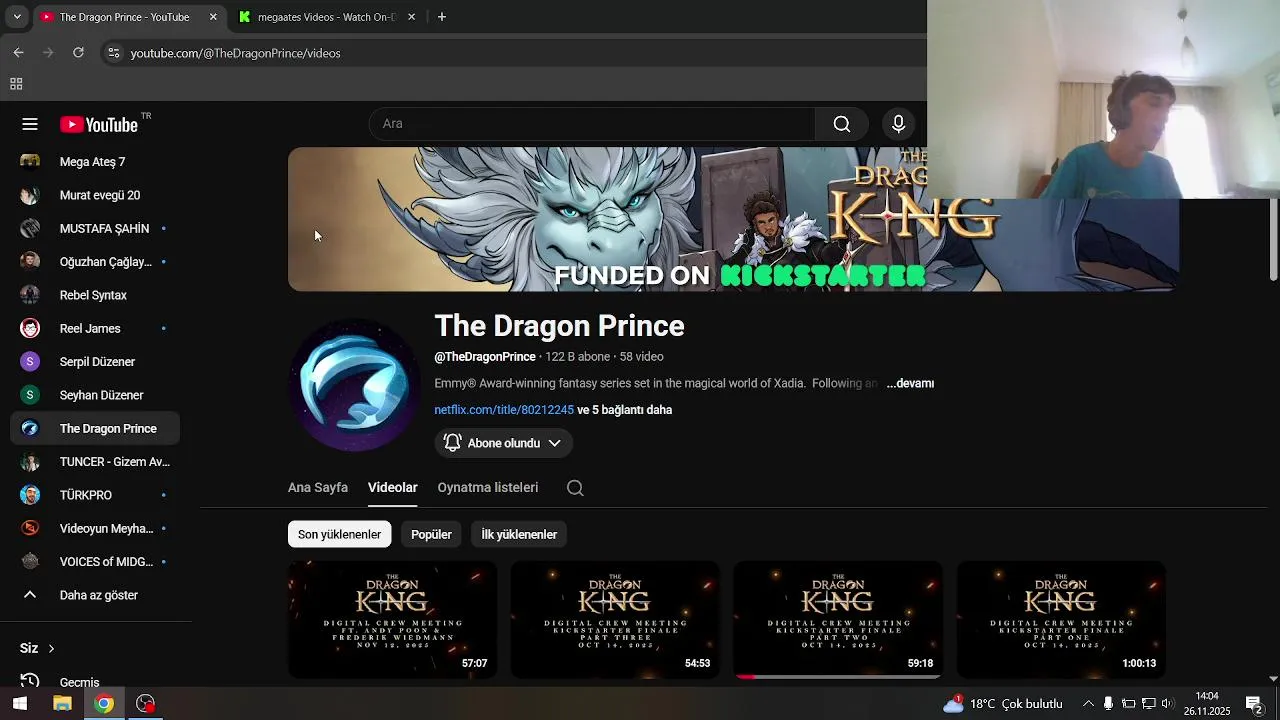
Task: Open MUSTAFA ŞAHİN channel
Action: tap(95, 228)
